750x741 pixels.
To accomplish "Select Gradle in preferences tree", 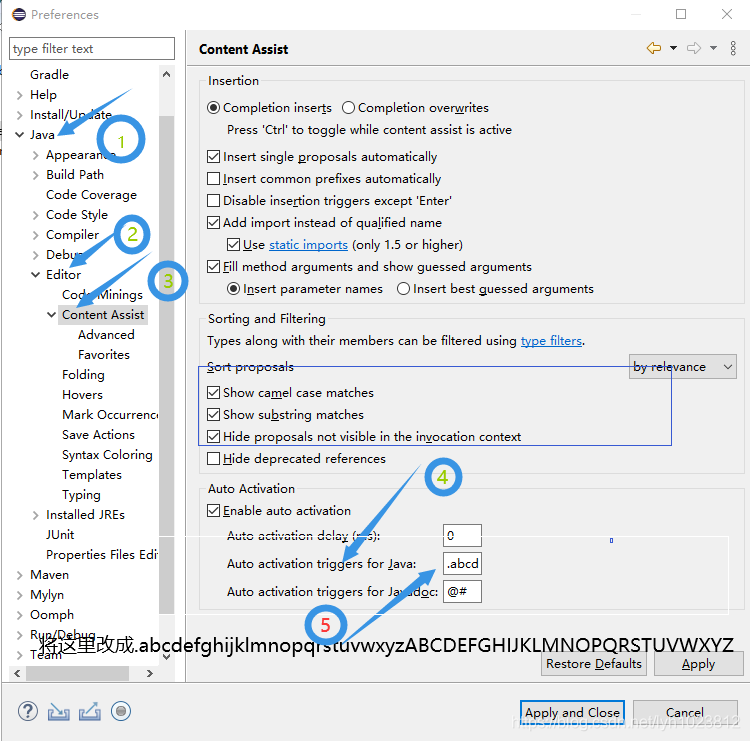I will (49, 75).
